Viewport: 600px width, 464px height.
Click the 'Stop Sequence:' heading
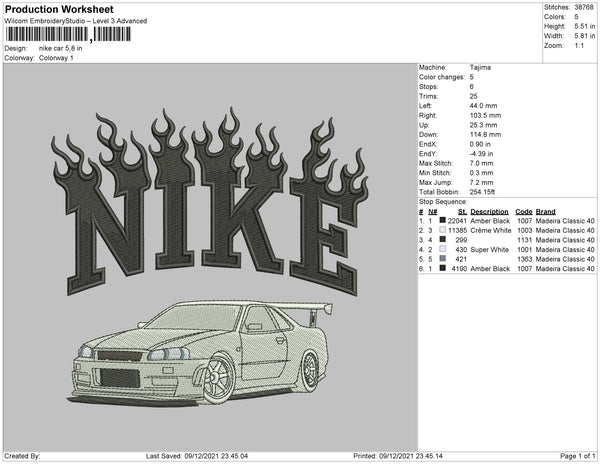(443, 202)
